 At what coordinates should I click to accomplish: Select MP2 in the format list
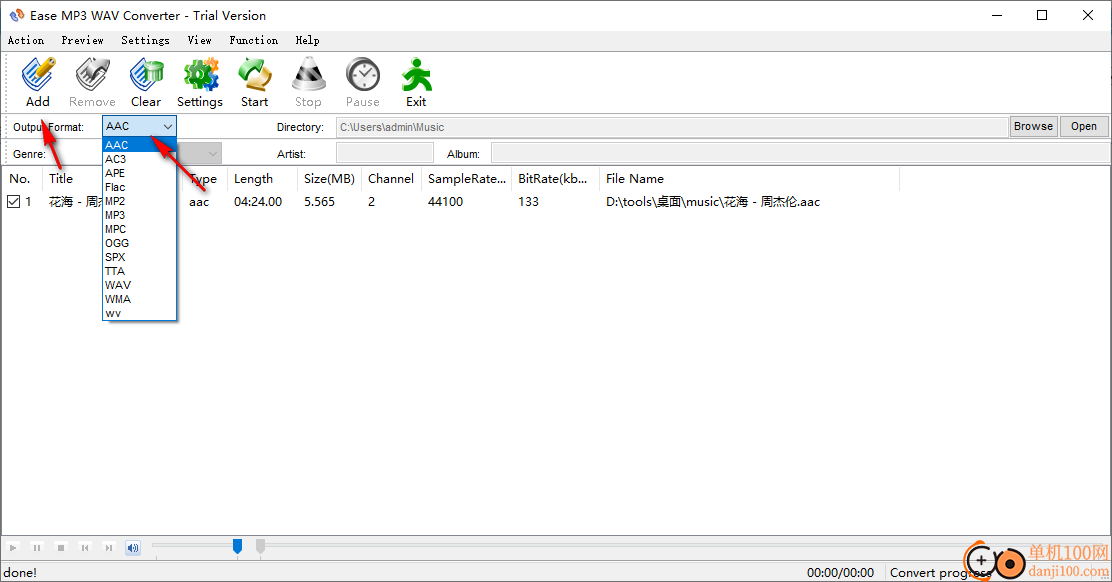(x=139, y=201)
